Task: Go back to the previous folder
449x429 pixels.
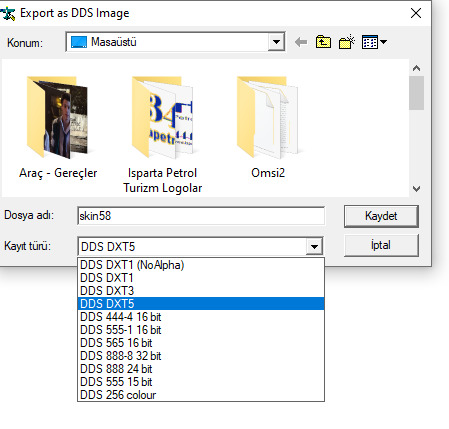Action: pos(301,42)
